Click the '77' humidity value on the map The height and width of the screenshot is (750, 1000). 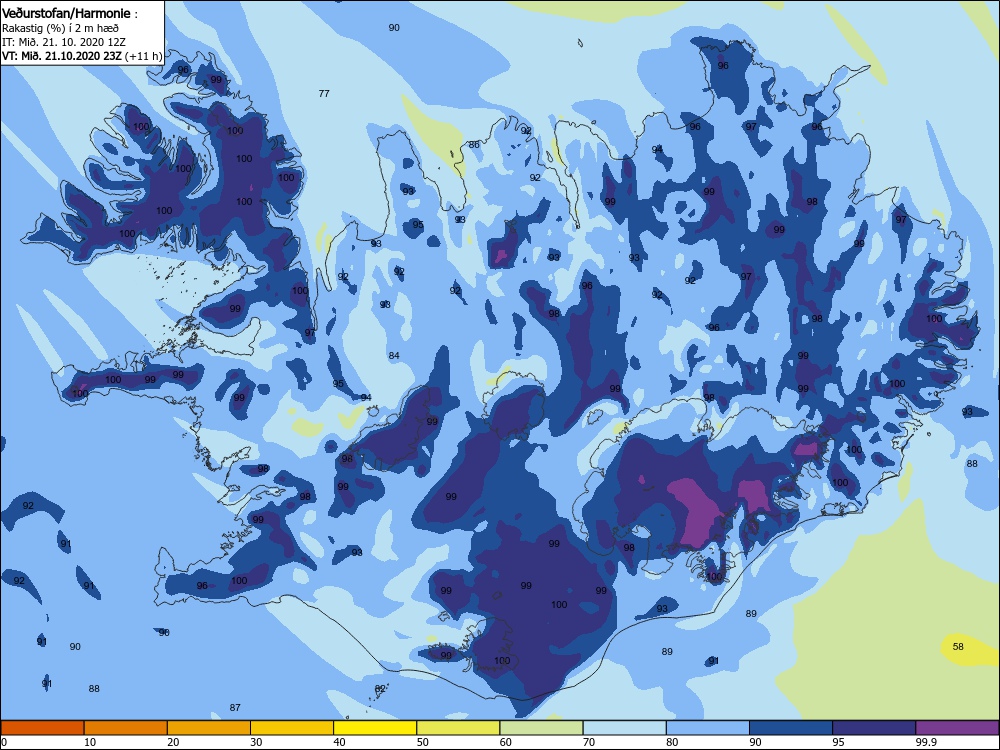click(324, 93)
